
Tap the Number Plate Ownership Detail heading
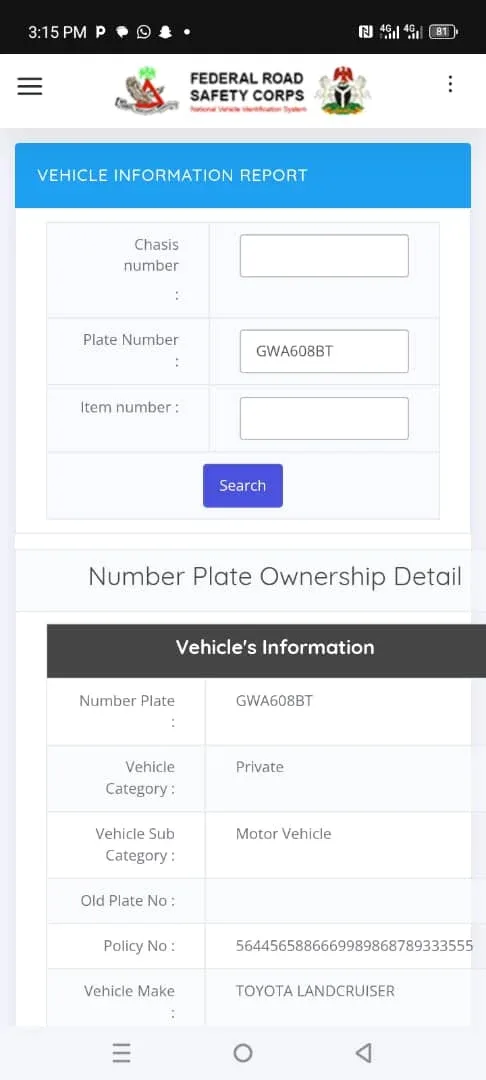click(275, 577)
